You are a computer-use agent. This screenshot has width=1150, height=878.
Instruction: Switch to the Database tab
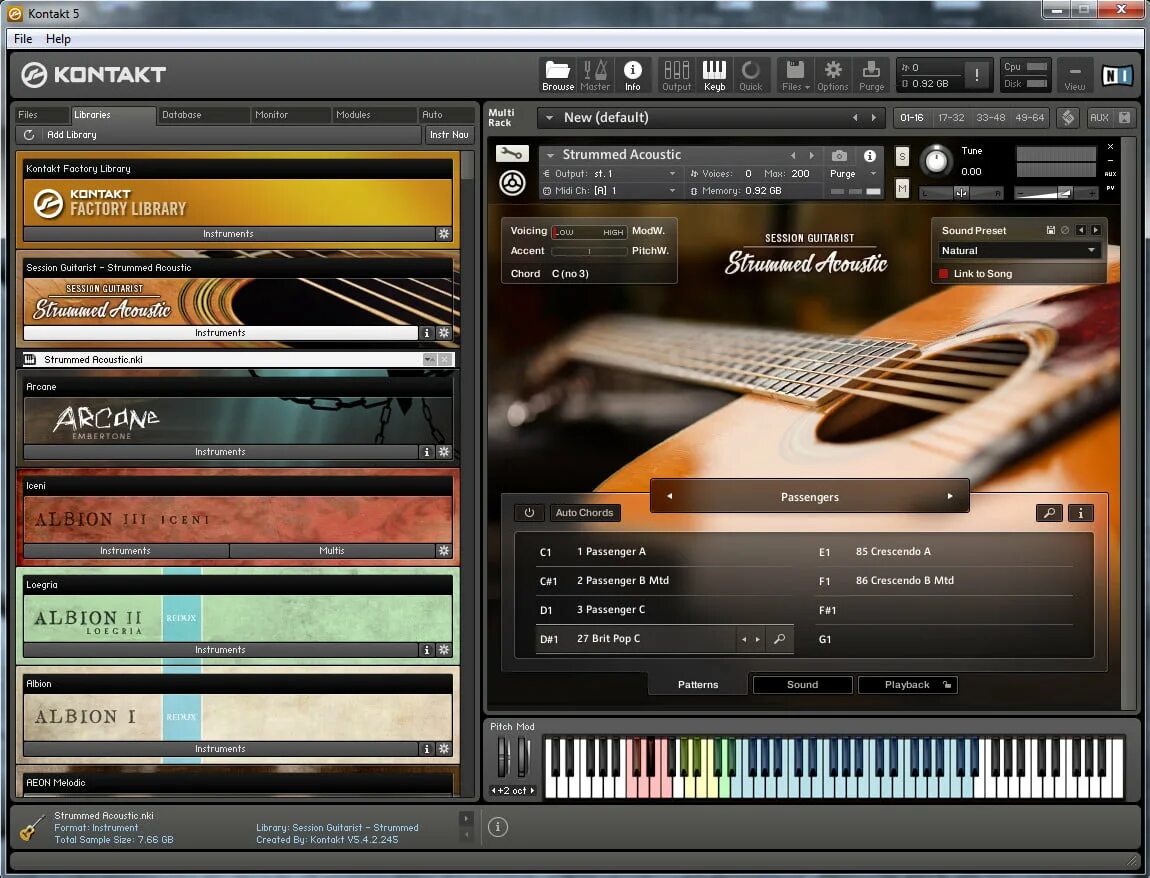pos(181,114)
